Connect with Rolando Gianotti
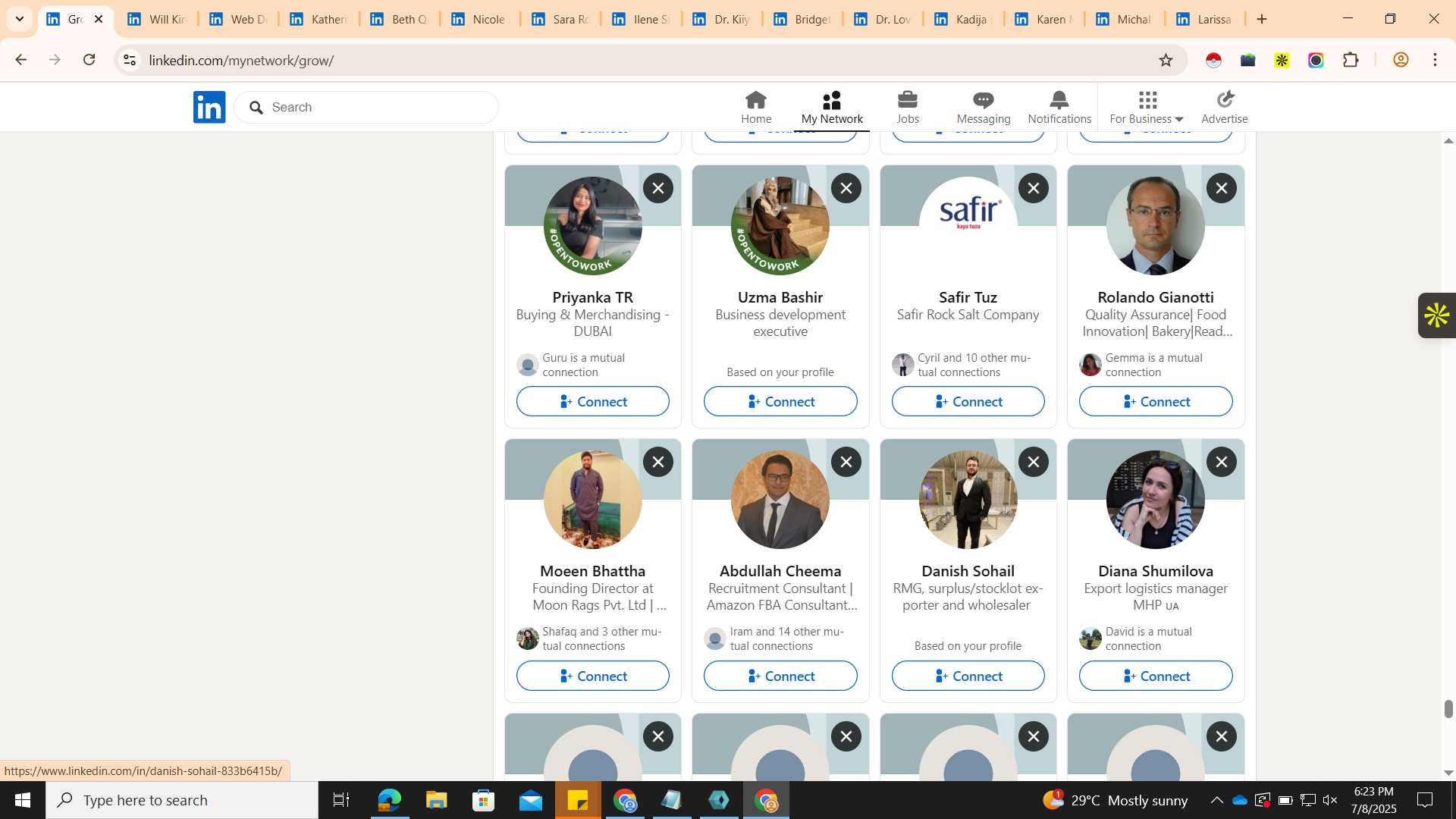Screen dimensions: 1456x819 (x=1156, y=401)
